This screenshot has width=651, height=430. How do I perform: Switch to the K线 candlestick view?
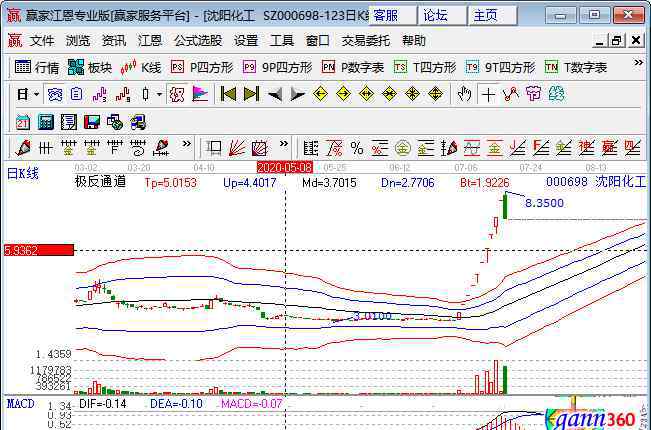(x=140, y=67)
